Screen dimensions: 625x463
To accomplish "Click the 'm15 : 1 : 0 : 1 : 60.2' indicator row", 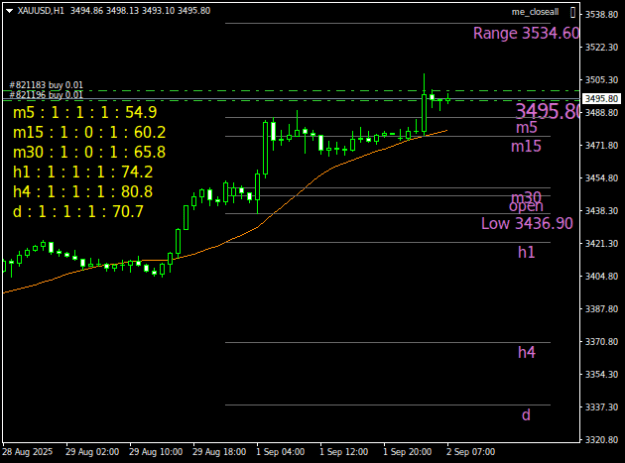I will point(89,132).
